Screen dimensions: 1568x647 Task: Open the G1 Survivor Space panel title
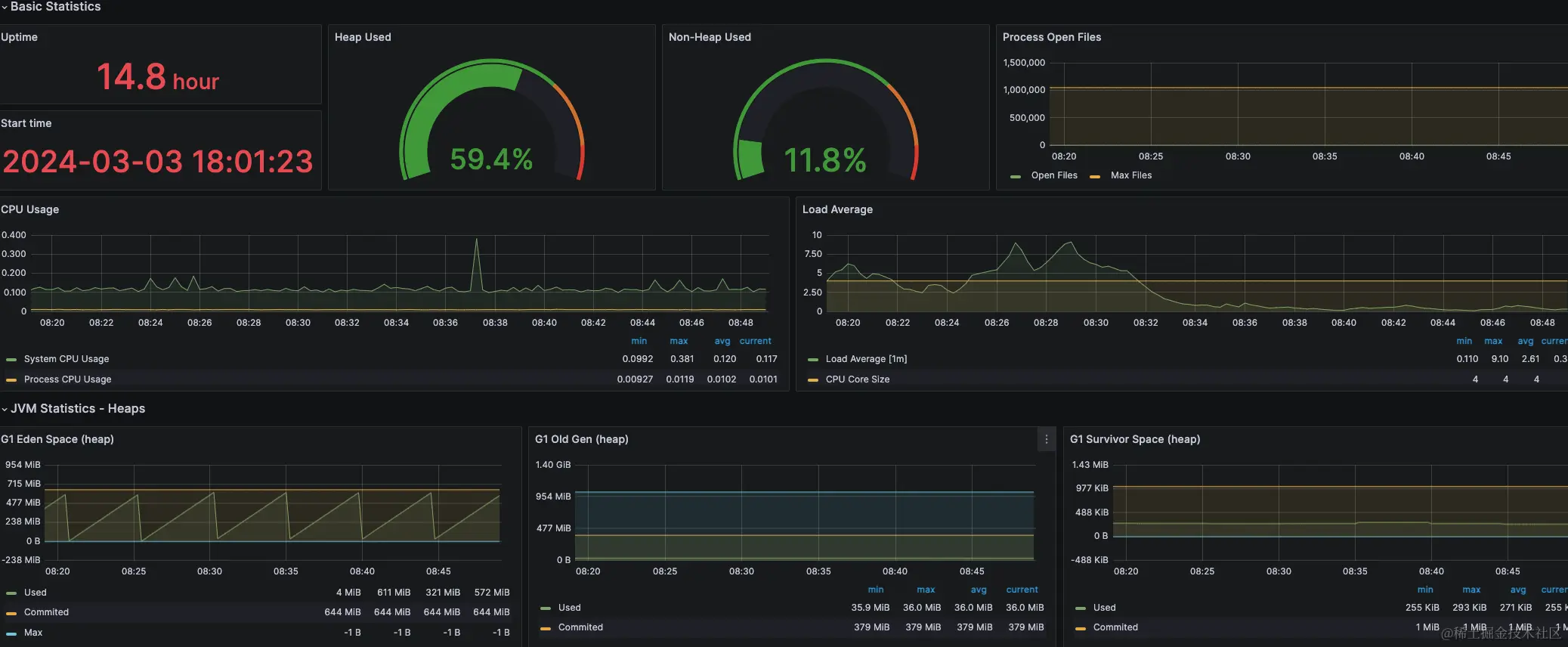[x=1135, y=439]
